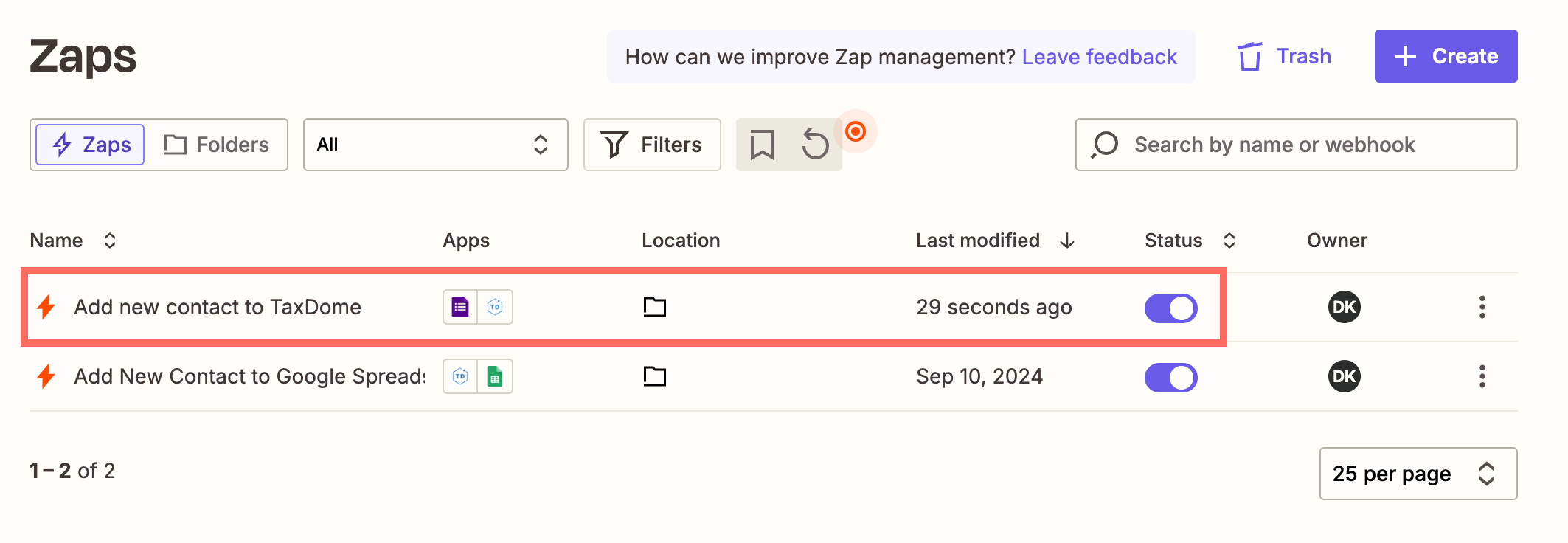1568x543 pixels.
Task: Click folder icon in TaxDome zap row
Action: (x=654, y=307)
